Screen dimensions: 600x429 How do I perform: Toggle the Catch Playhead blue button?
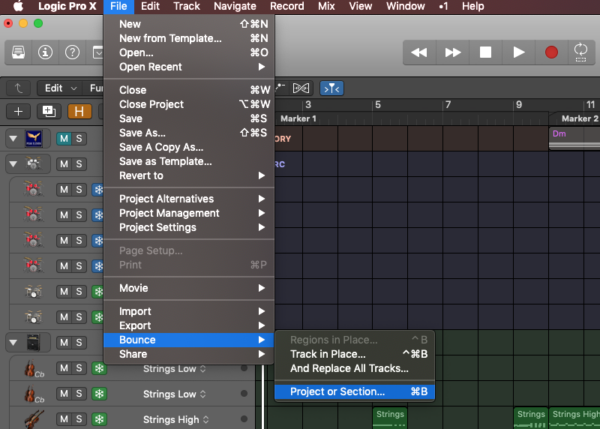pos(332,88)
